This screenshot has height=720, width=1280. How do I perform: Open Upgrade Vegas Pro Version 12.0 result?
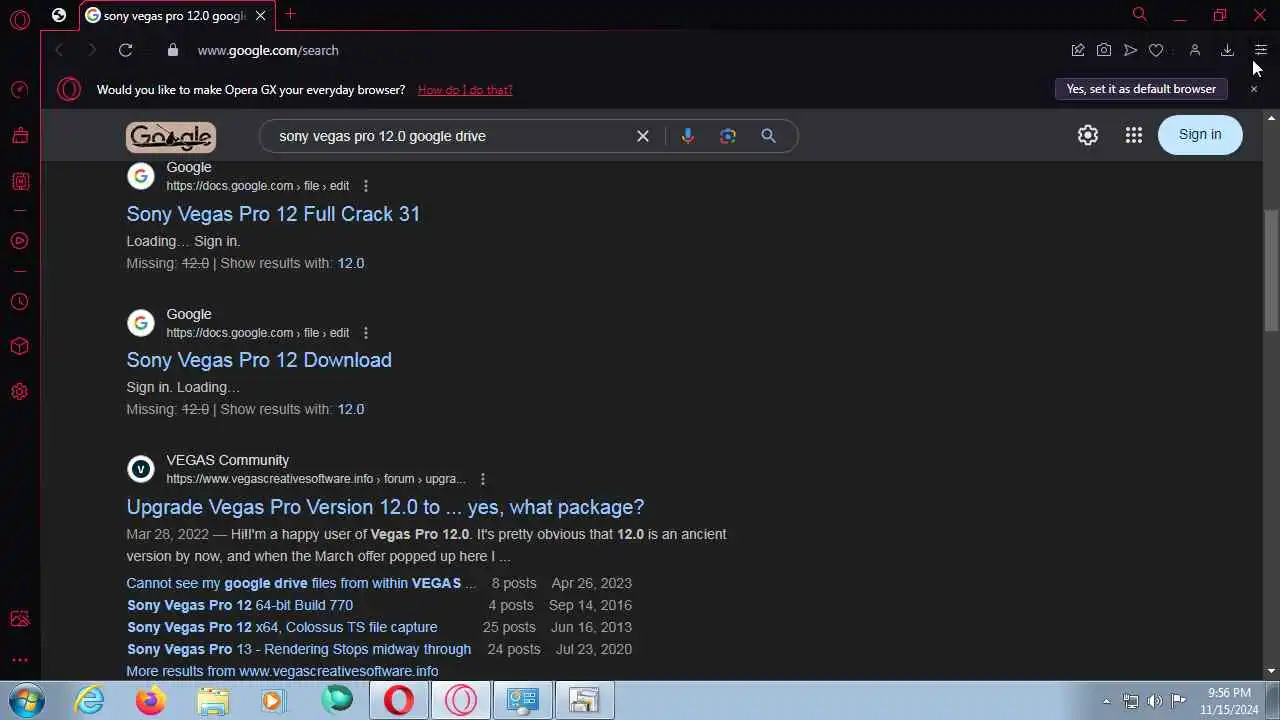pyautogui.click(x=385, y=507)
